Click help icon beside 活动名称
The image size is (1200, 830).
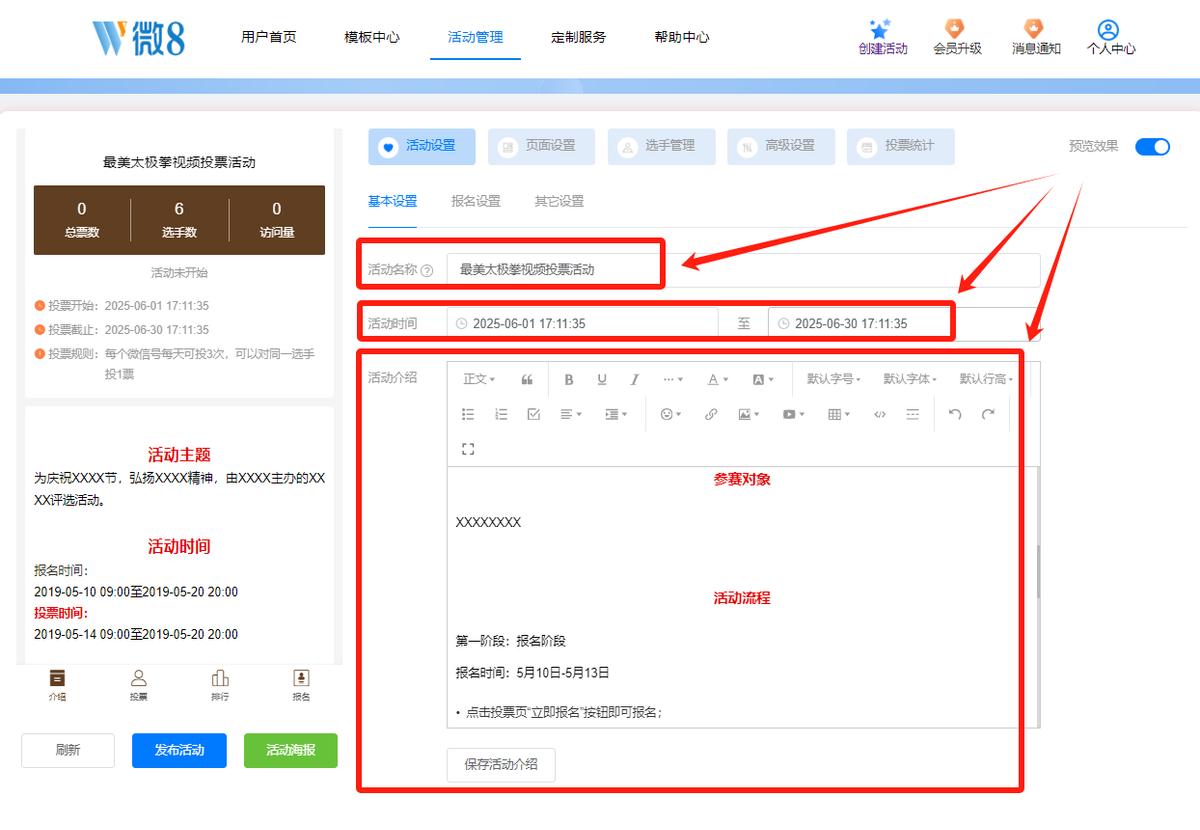(x=427, y=270)
